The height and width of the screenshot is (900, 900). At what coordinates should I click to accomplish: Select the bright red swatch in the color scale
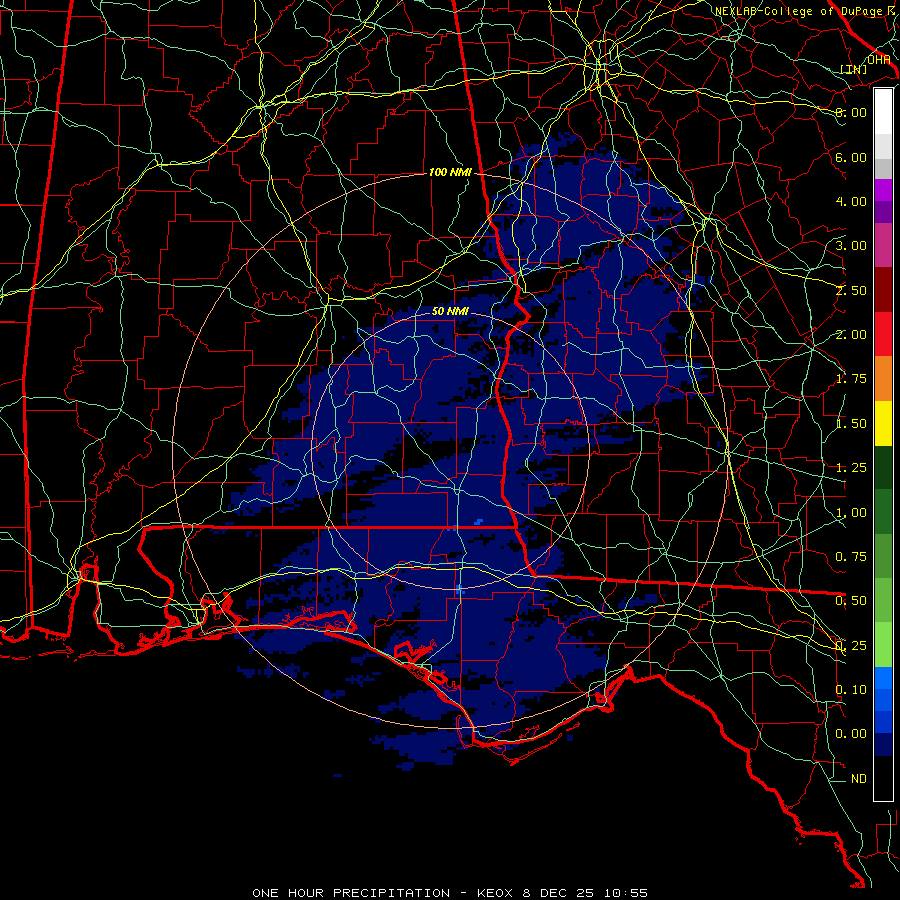(883, 334)
